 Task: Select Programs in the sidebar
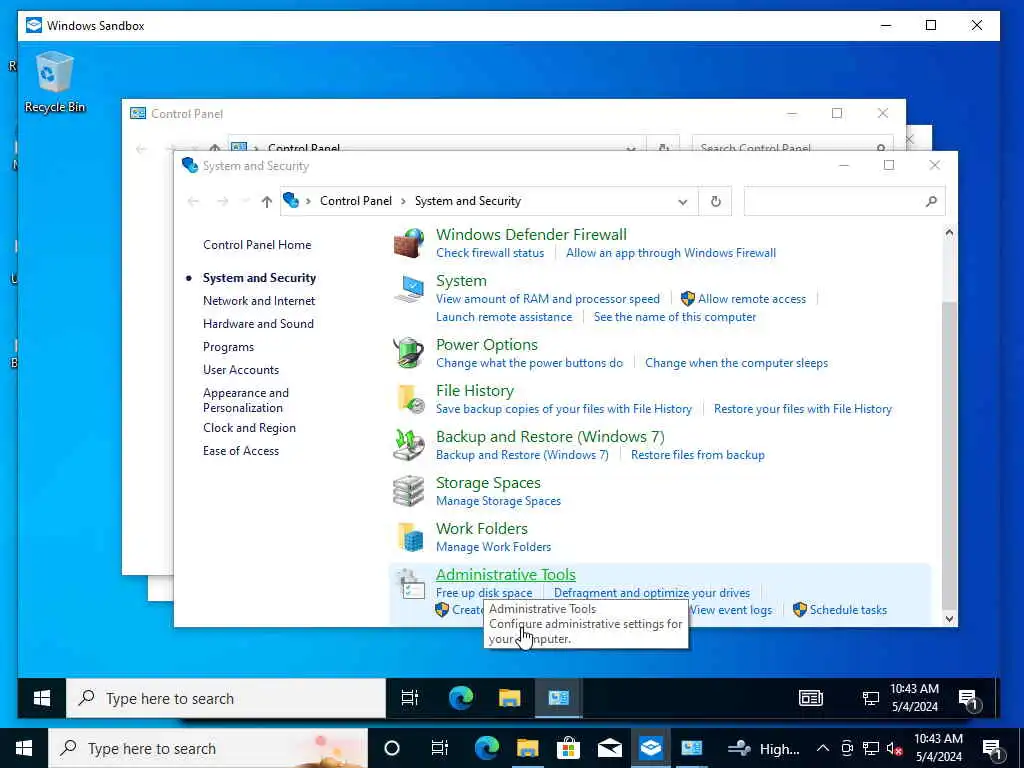click(228, 347)
